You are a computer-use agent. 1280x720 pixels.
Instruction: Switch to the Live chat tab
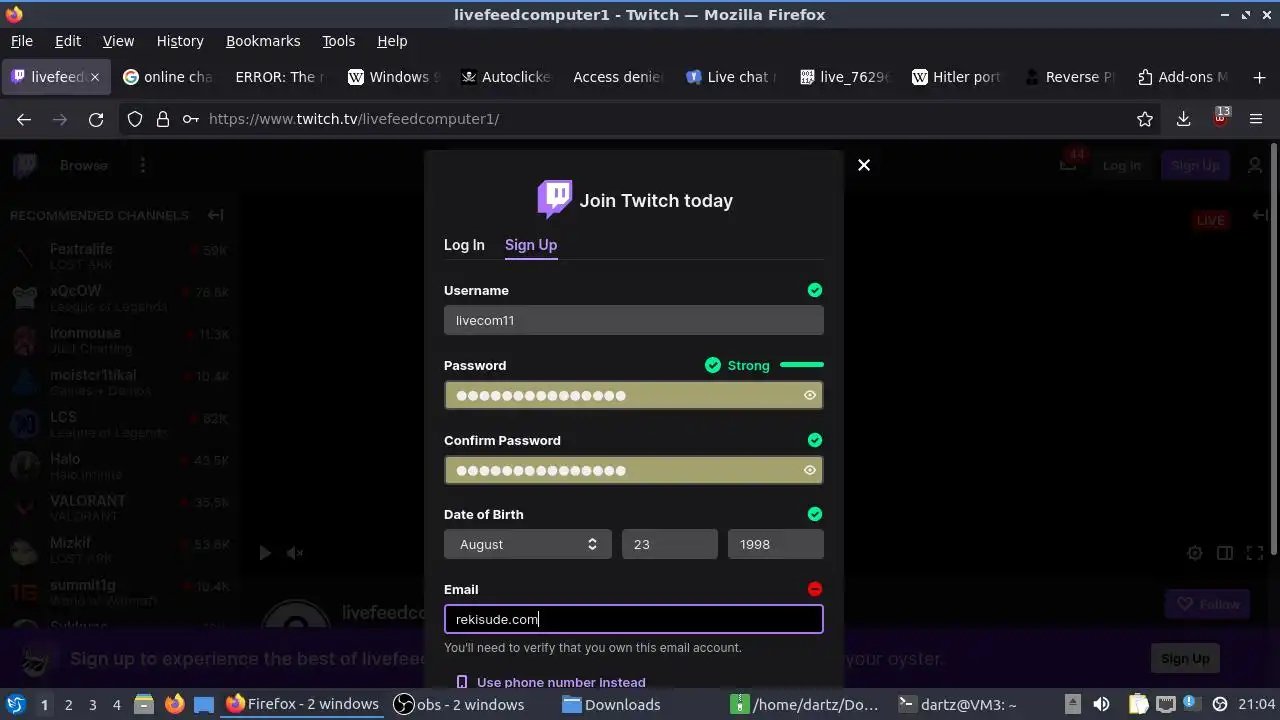pyautogui.click(x=731, y=77)
